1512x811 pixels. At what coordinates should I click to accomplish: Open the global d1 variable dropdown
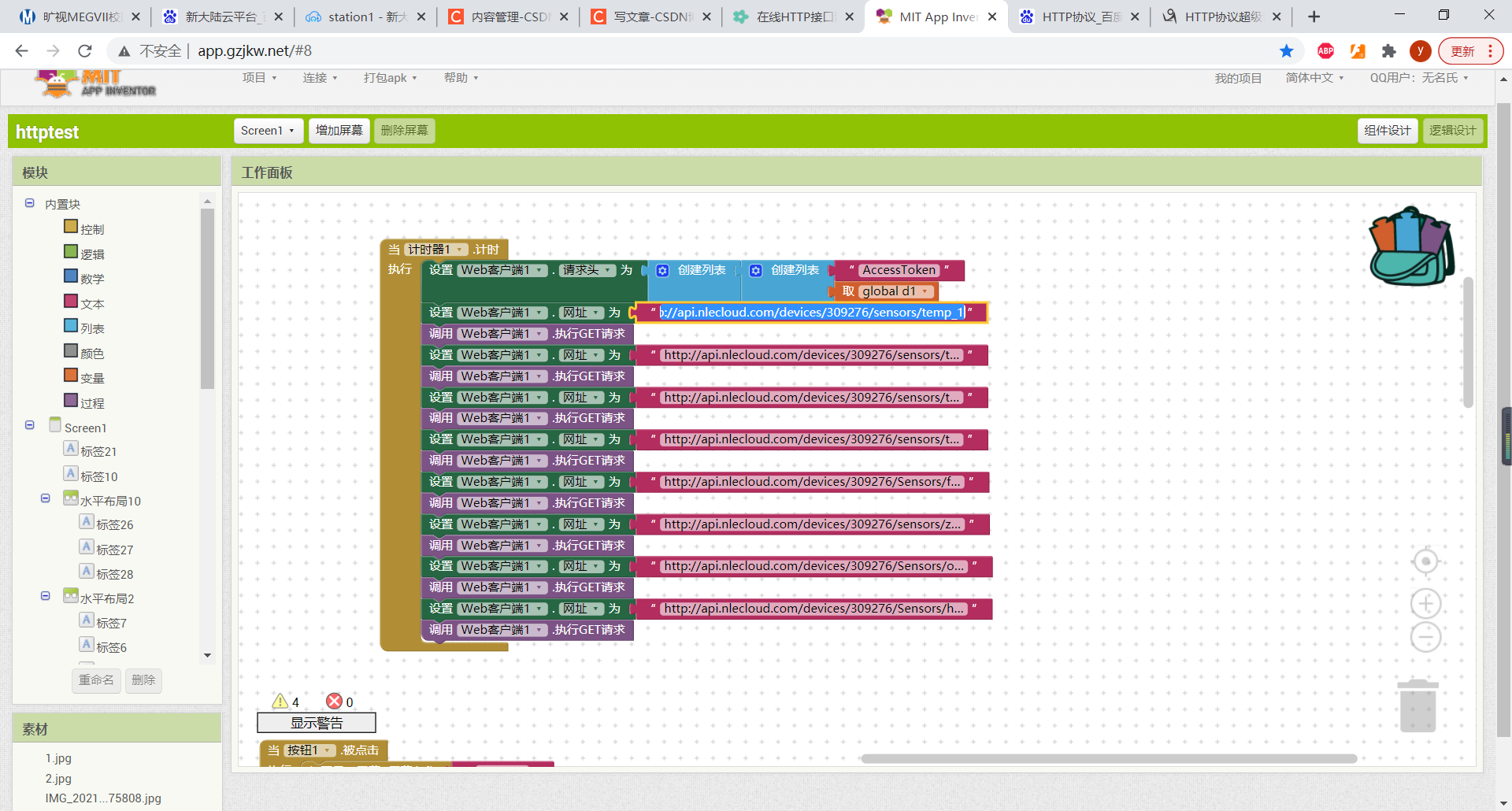(x=895, y=291)
